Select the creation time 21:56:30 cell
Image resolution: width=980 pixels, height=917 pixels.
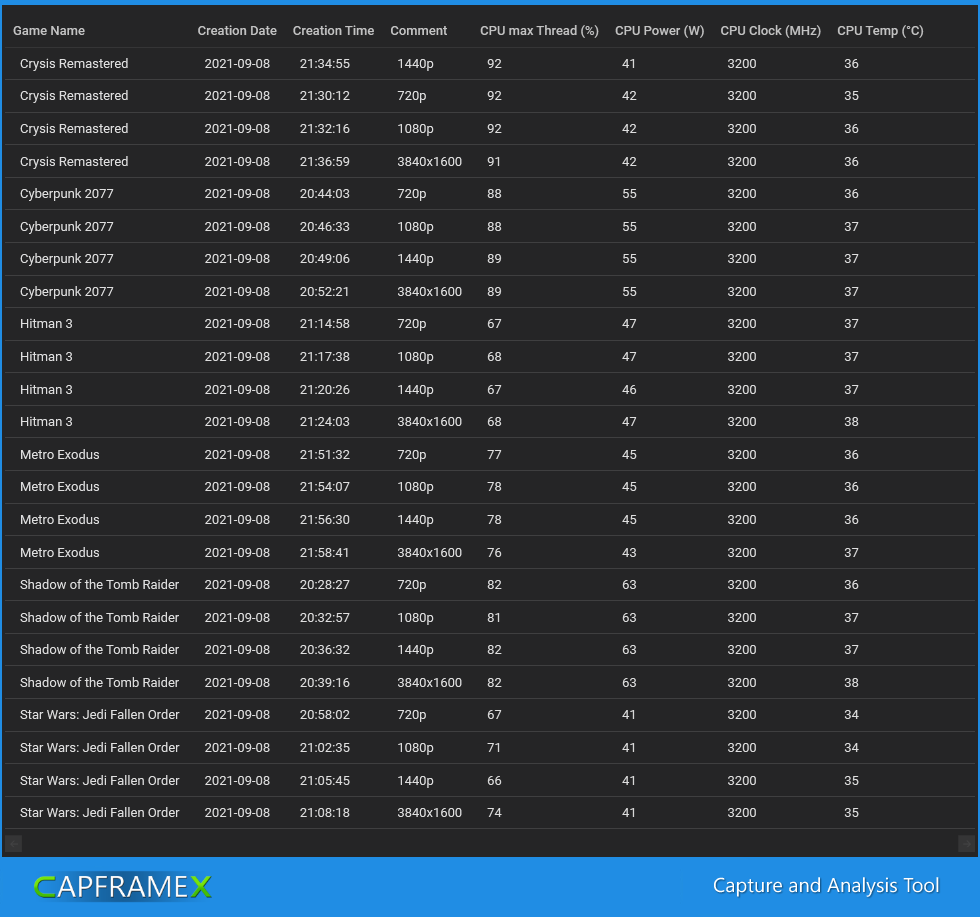pos(324,519)
